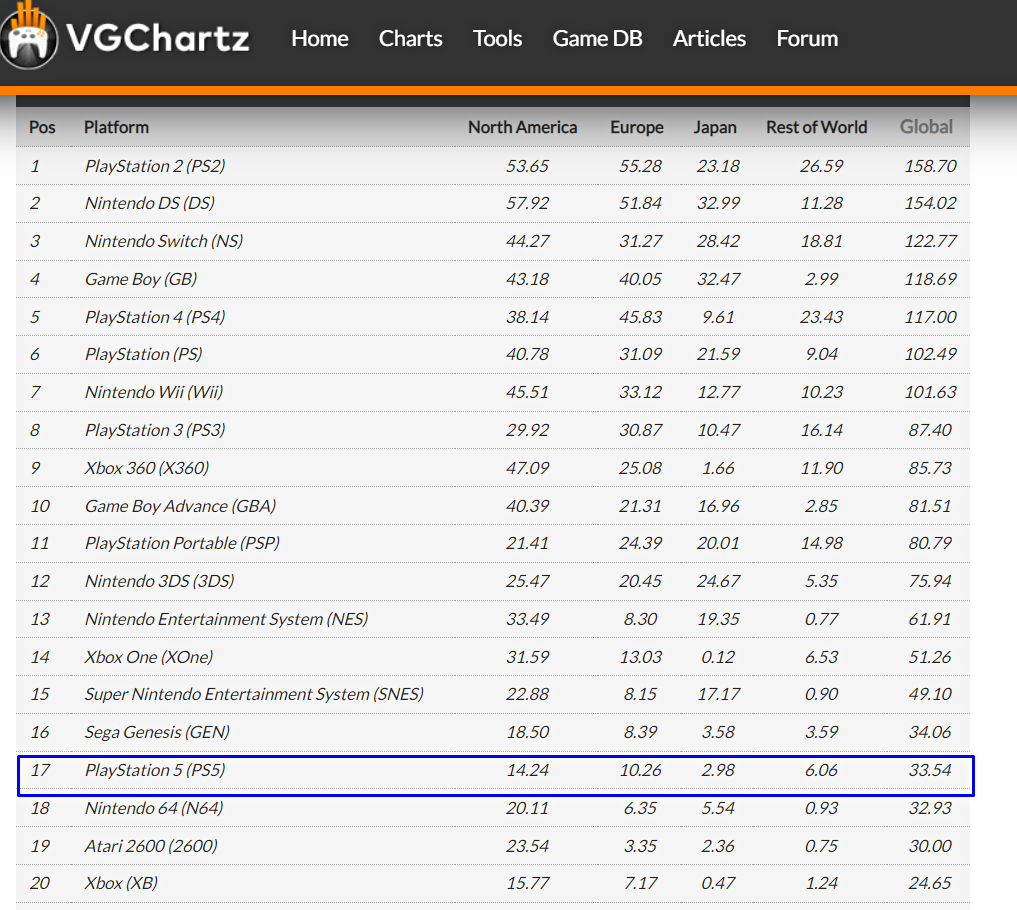The width and height of the screenshot is (1017, 910).
Task: Click North America value 47.09 for Xbox 360
Action: (x=527, y=468)
